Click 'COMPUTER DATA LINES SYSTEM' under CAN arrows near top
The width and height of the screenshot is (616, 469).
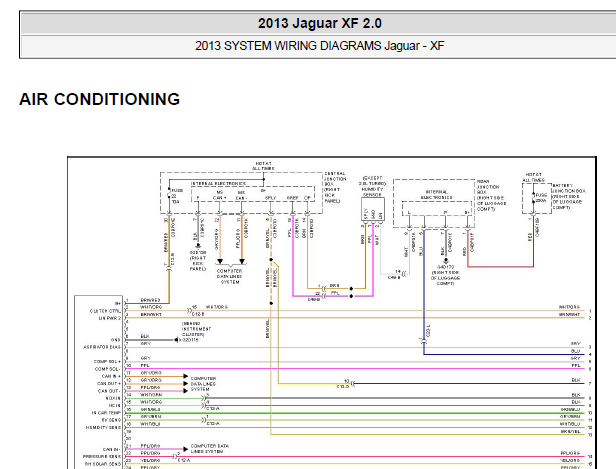[229, 276]
